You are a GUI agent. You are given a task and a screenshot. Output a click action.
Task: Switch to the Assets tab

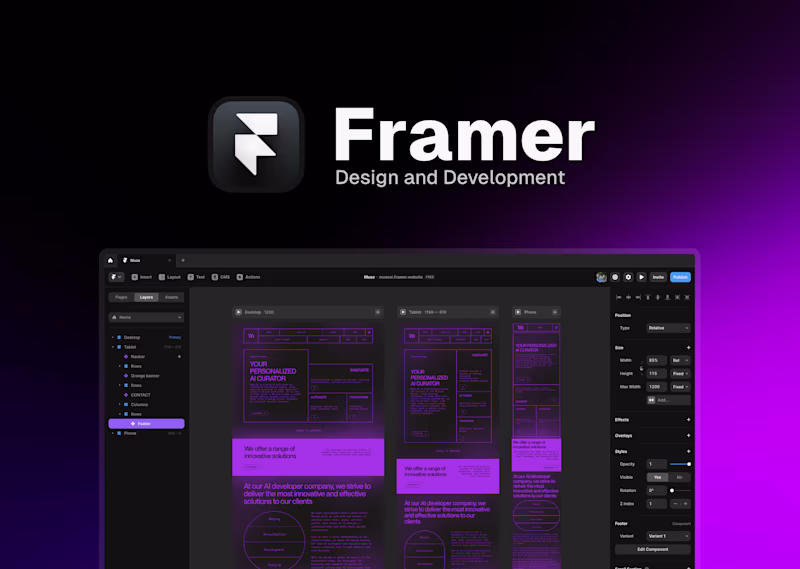pos(171,297)
